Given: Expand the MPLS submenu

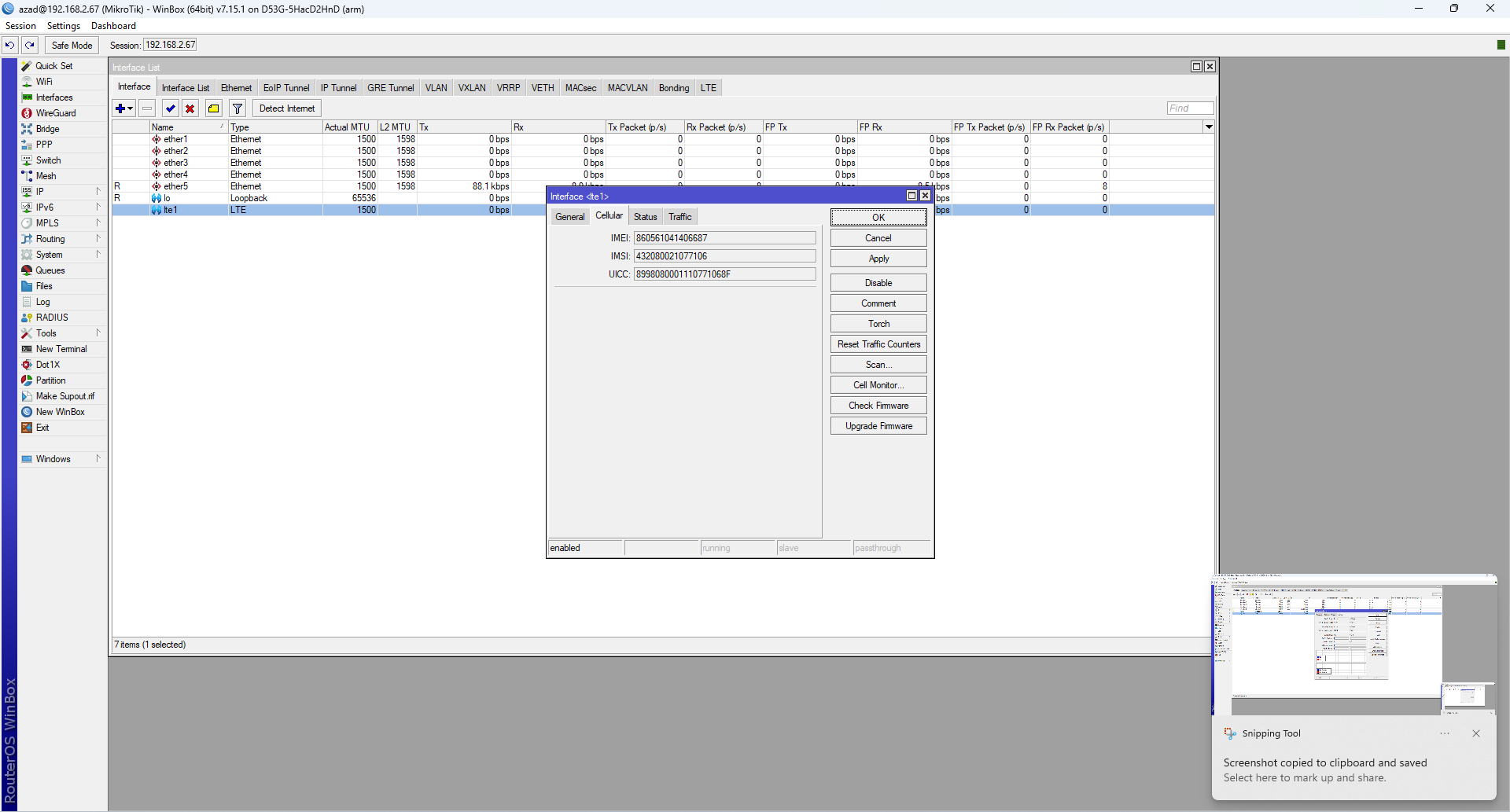Looking at the screenshot, I should pyautogui.click(x=98, y=223).
